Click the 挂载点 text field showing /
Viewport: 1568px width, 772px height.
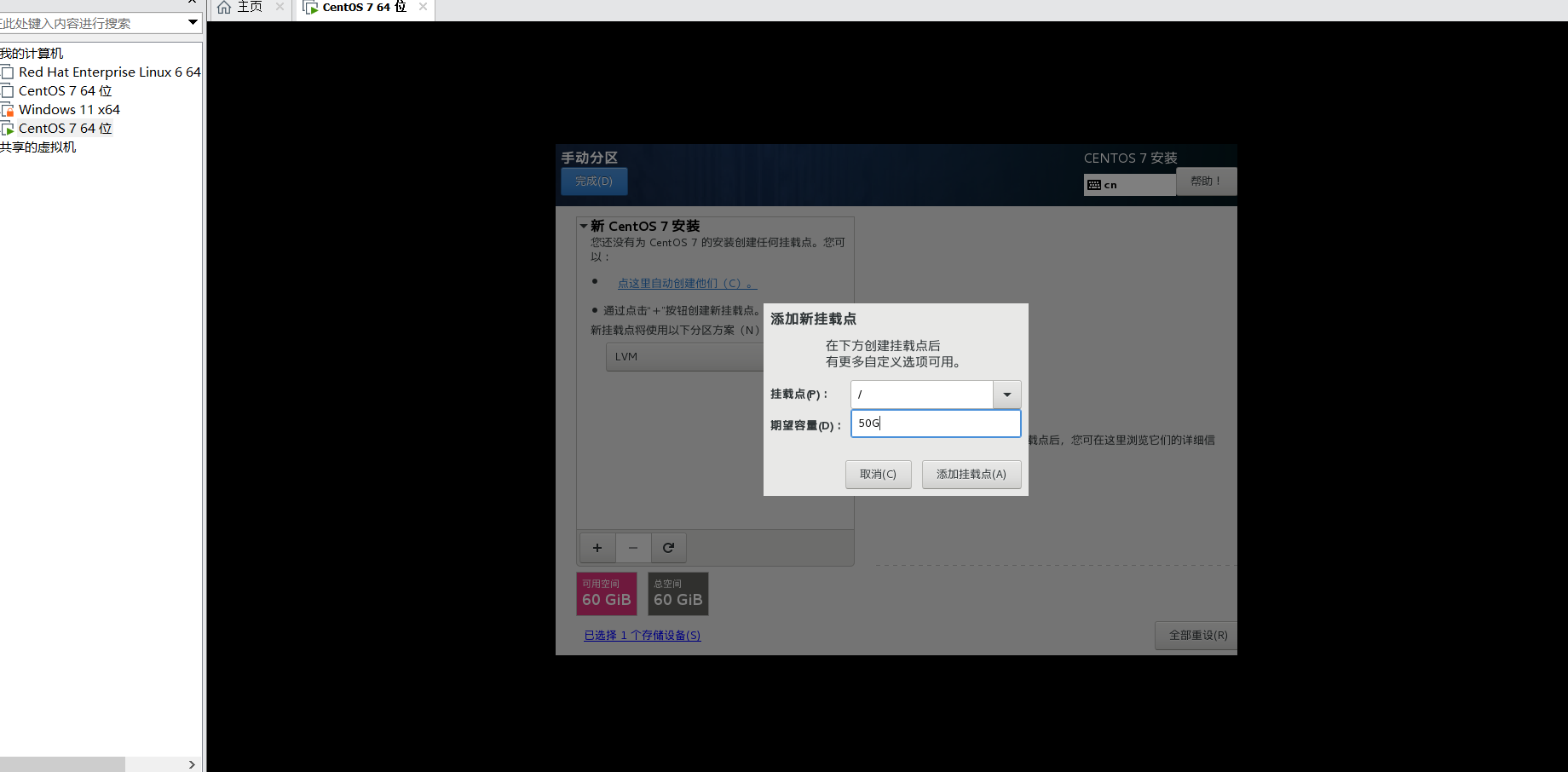click(922, 395)
